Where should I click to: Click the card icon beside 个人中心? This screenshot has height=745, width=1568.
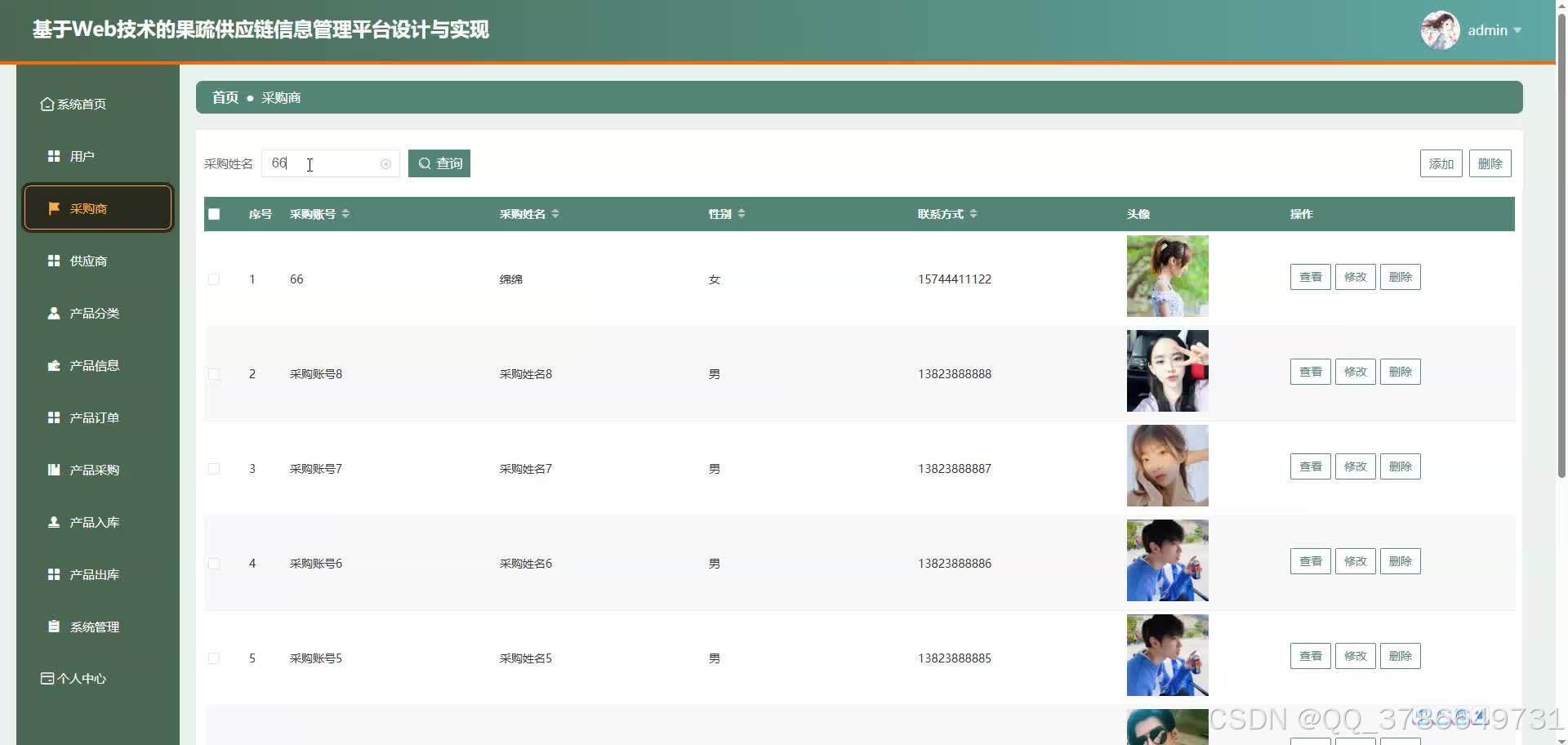[47, 679]
